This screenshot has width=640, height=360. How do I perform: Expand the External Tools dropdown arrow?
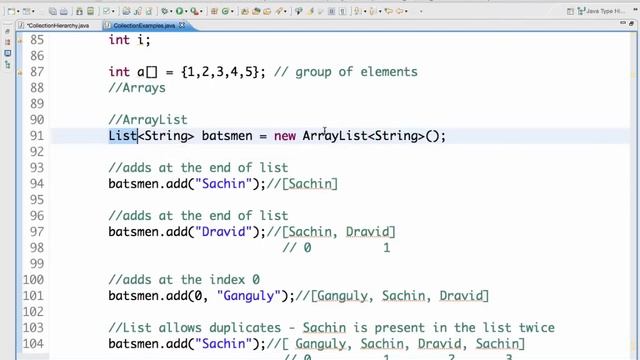point(202,11)
